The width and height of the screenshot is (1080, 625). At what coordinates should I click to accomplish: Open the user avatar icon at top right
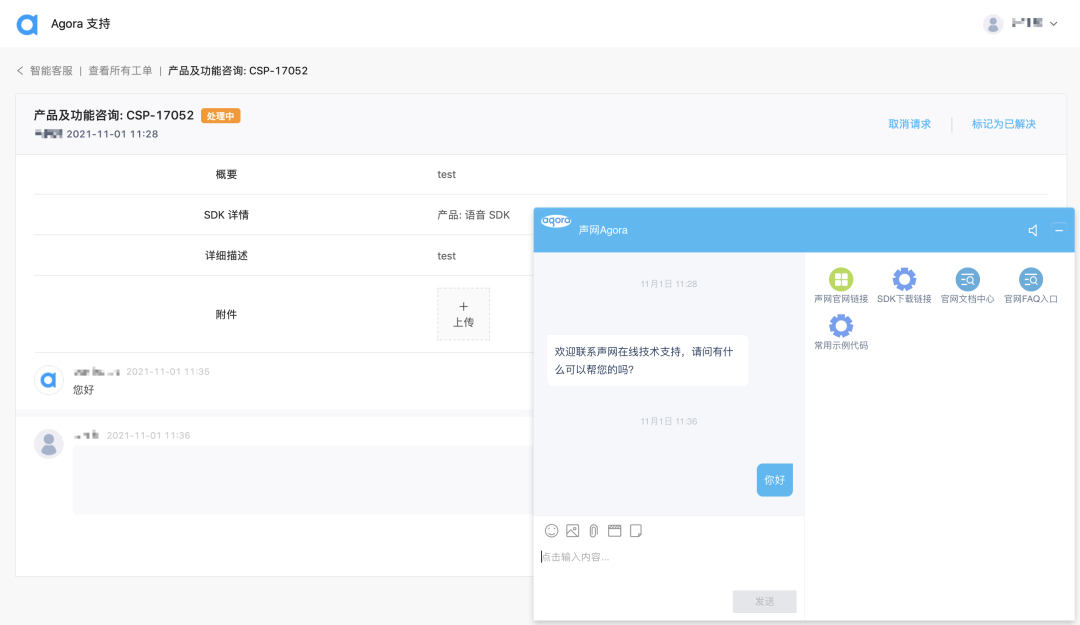coord(993,24)
